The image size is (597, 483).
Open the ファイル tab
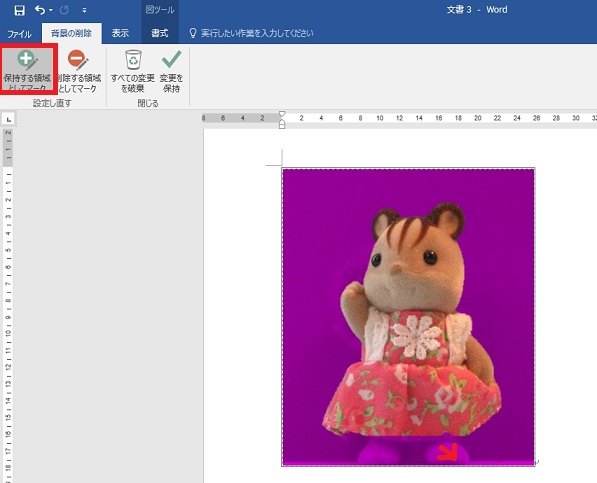pos(19,33)
